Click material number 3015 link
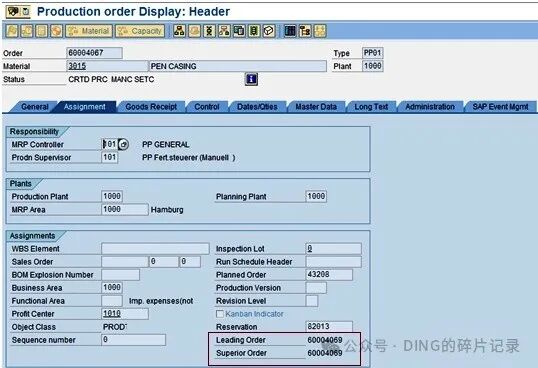 tap(77, 66)
